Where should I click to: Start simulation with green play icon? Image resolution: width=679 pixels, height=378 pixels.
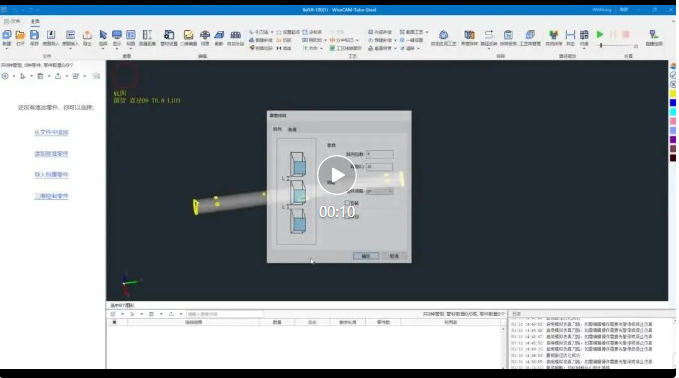coord(599,34)
